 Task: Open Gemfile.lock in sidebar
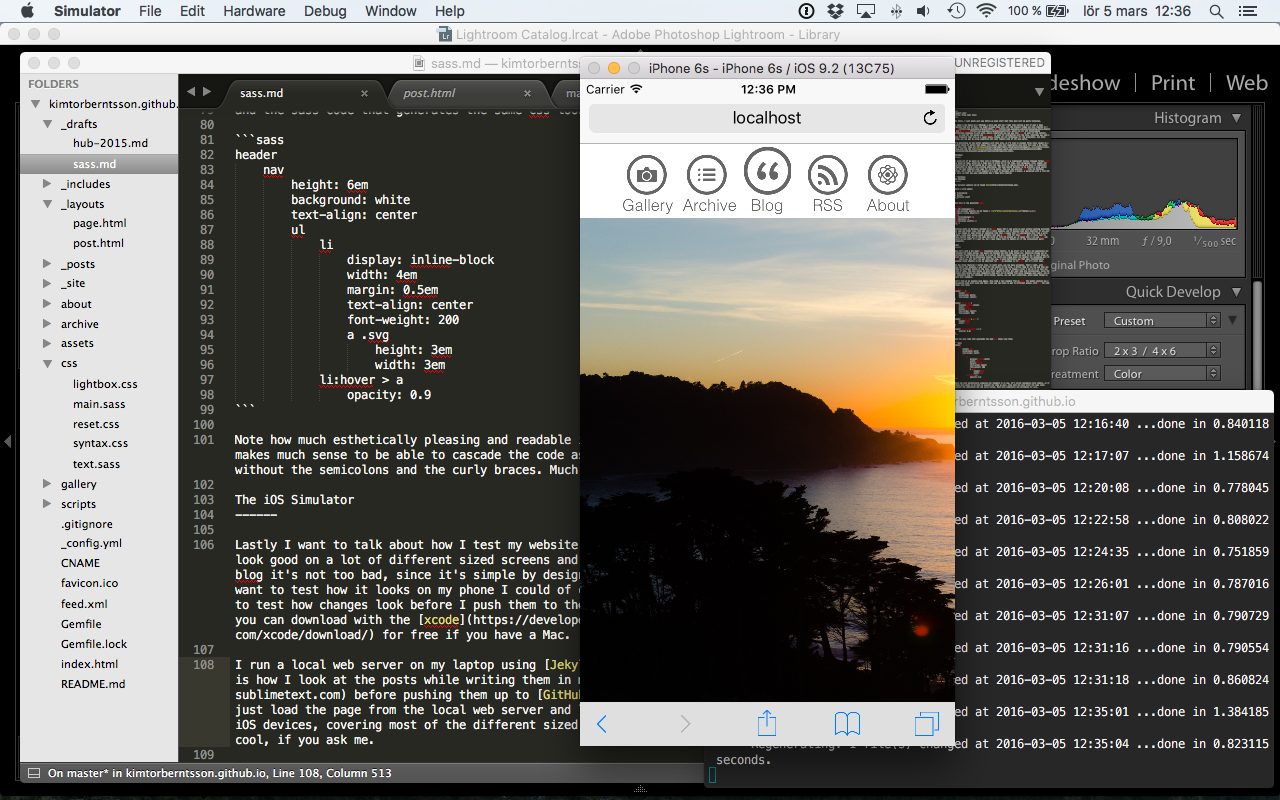click(94, 644)
